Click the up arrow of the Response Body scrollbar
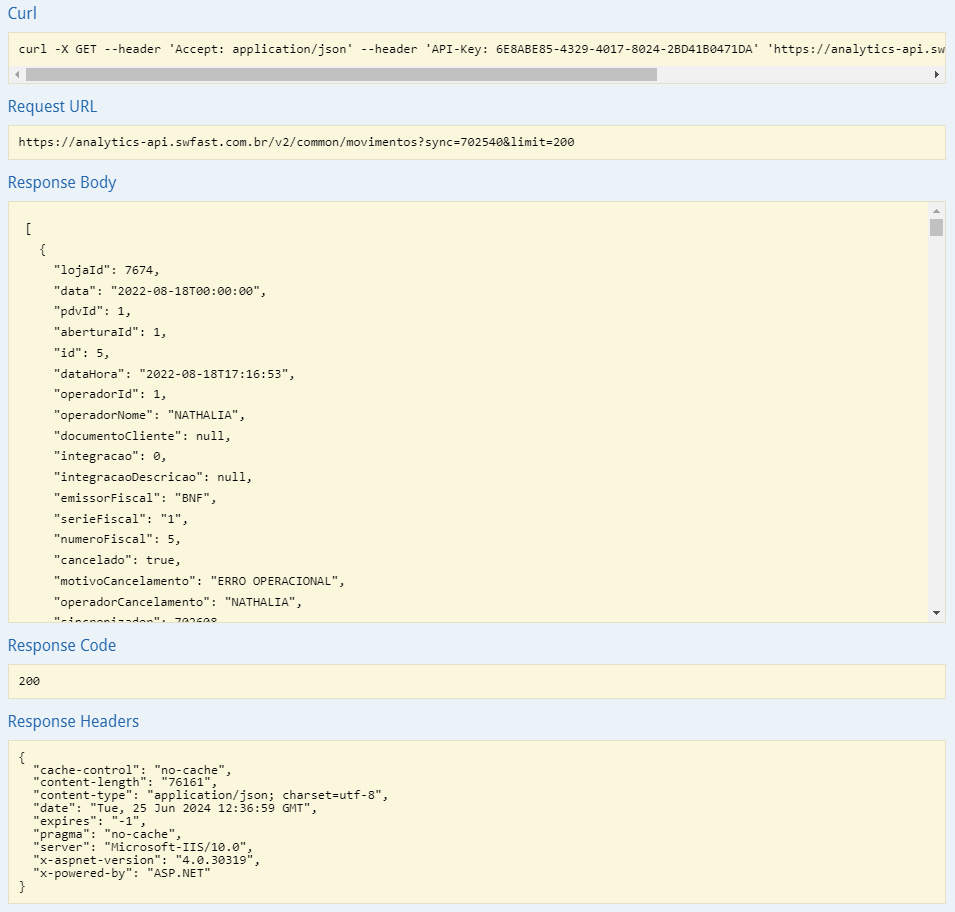 click(936, 211)
